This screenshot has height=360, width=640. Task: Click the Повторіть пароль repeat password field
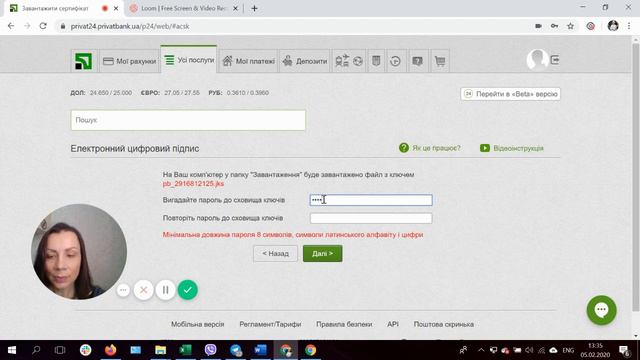click(371, 218)
